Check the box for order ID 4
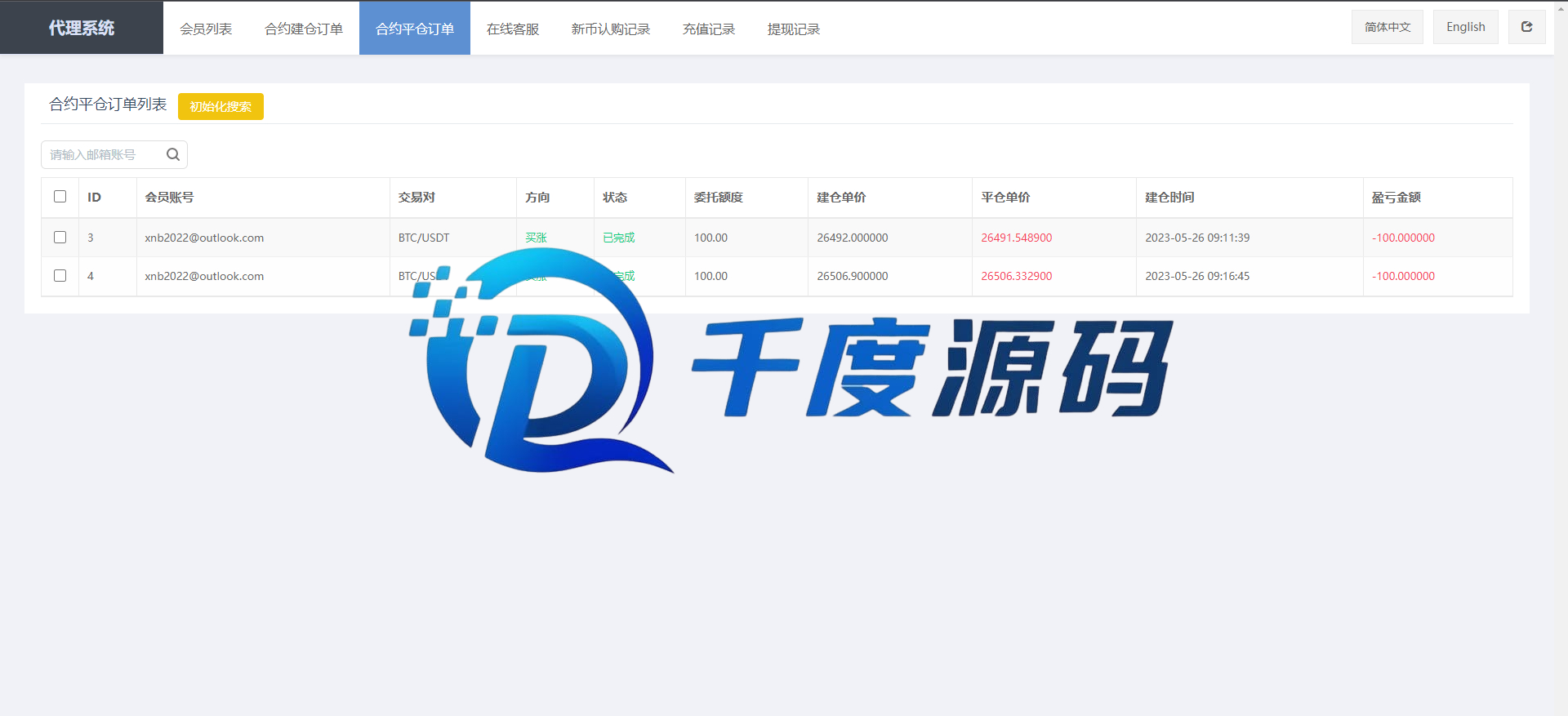 (x=60, y=276)
